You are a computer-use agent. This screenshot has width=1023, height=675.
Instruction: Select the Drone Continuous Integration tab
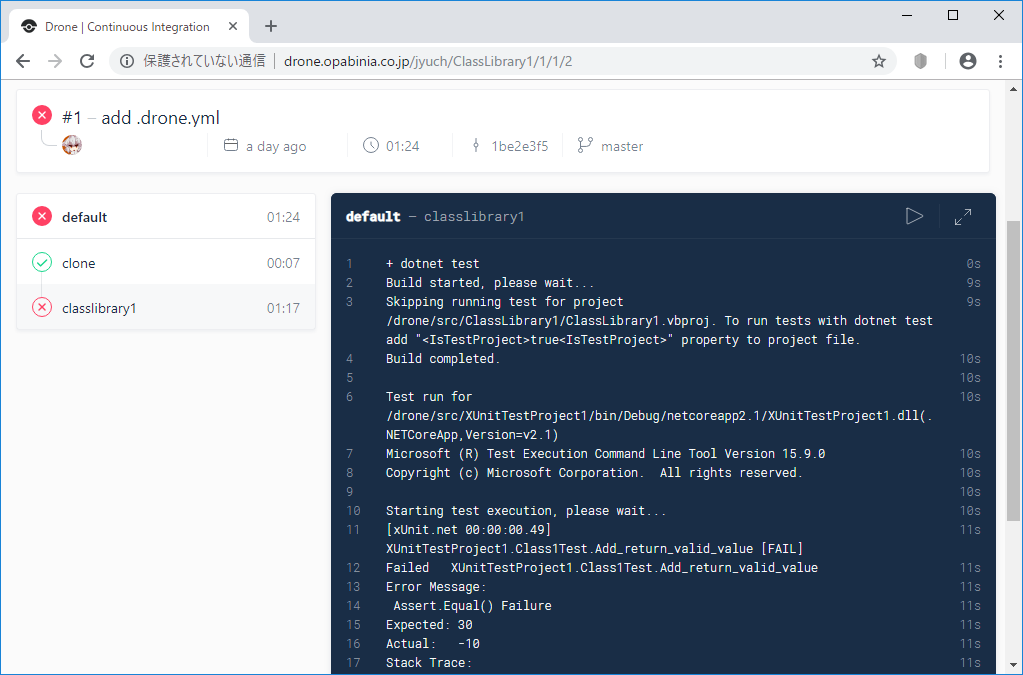click(129, 26)
